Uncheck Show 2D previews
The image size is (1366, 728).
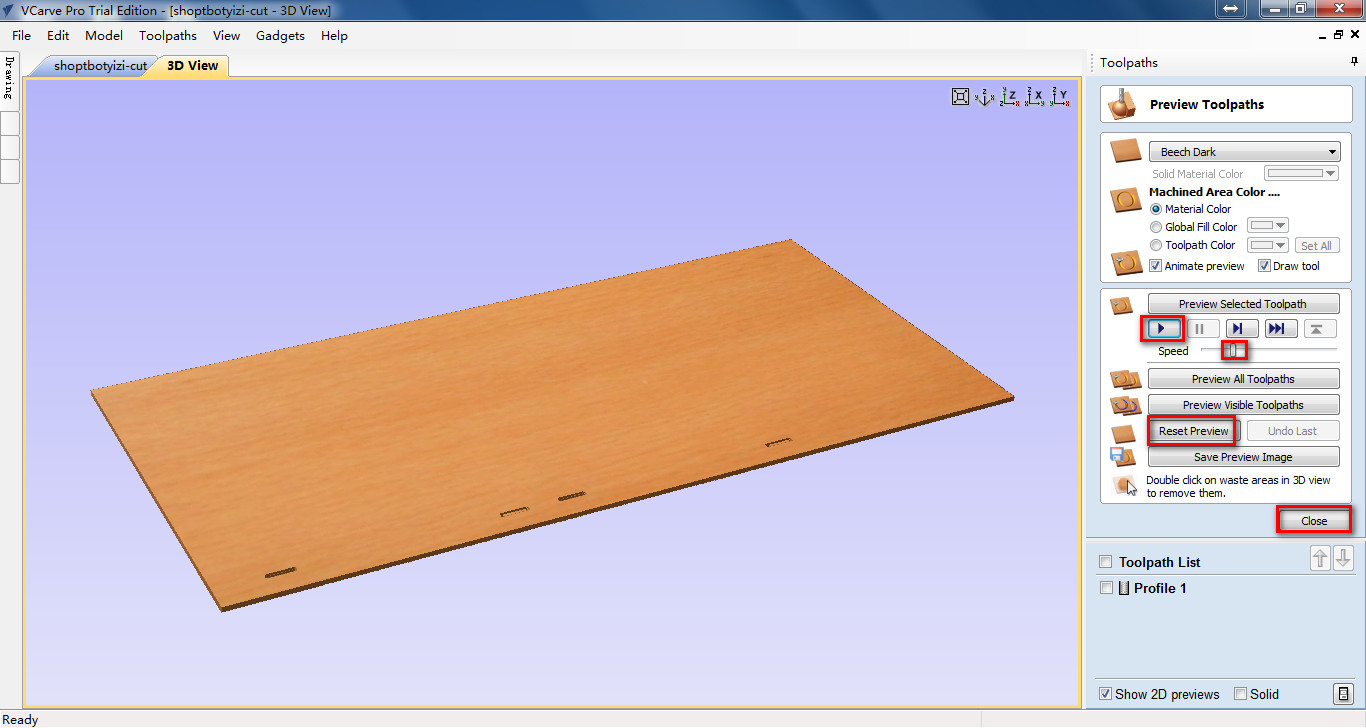(x=1105, y=694)
